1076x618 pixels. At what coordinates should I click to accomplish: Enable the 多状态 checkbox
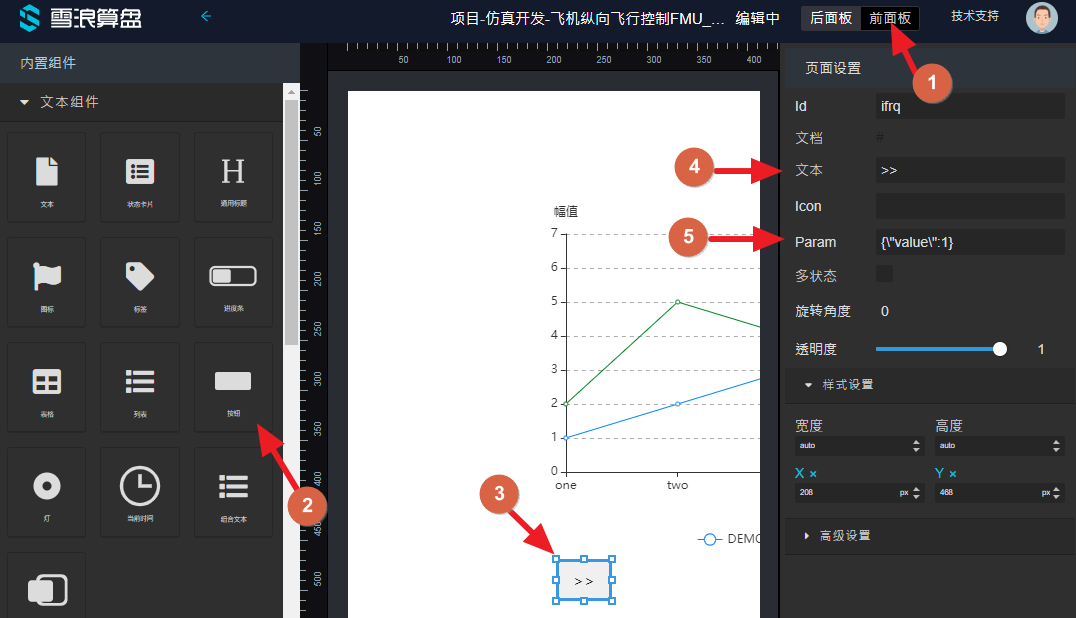[x=884, y=274]
